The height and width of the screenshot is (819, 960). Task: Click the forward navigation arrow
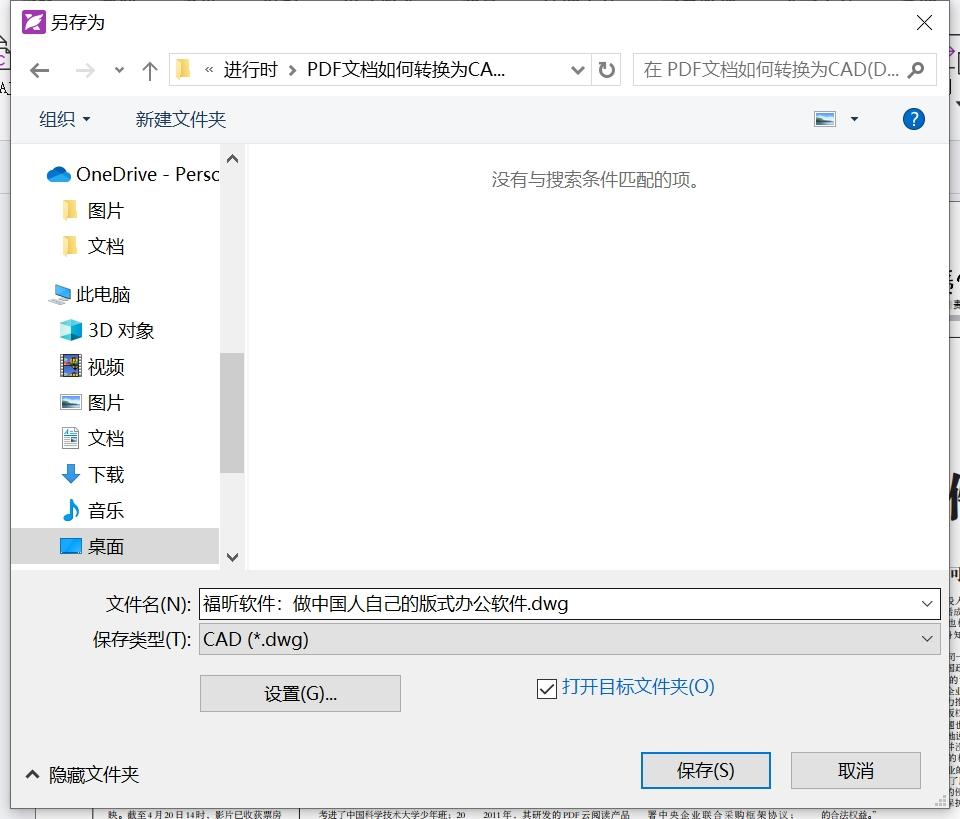tap(85, 70)
